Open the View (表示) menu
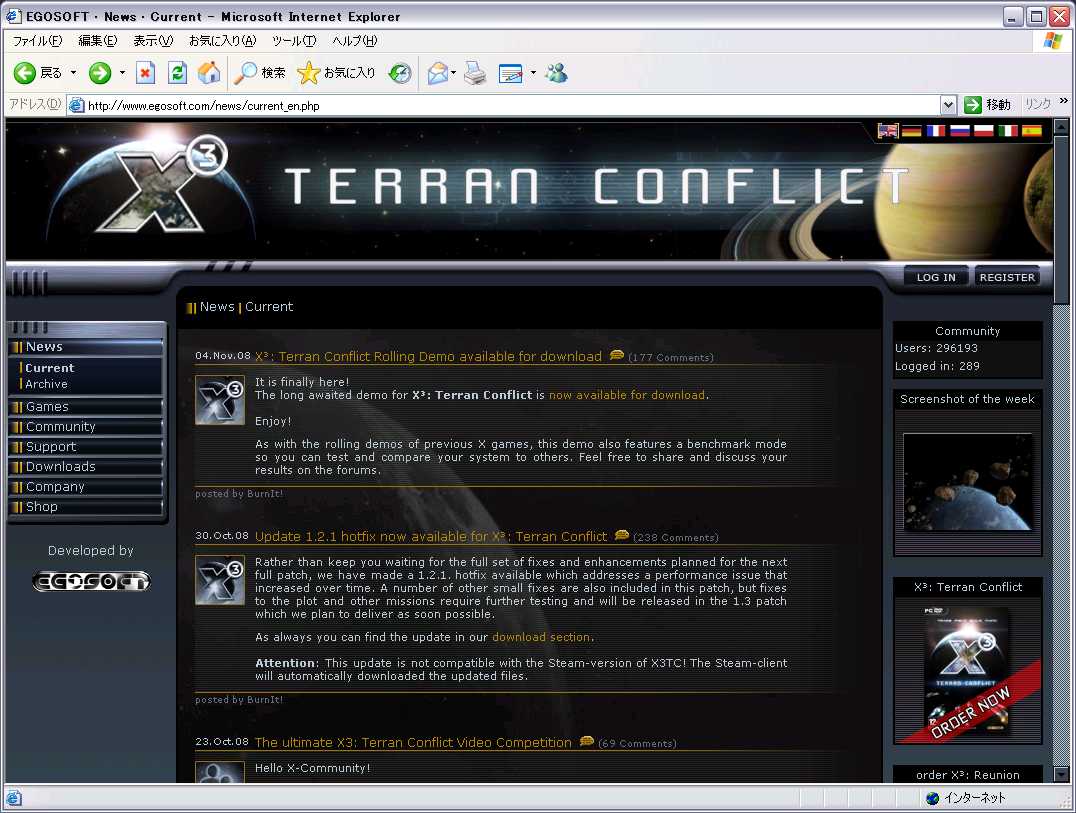Image resolution: width=1076 pixels, height=813 pixels. (x=153, y=40)
